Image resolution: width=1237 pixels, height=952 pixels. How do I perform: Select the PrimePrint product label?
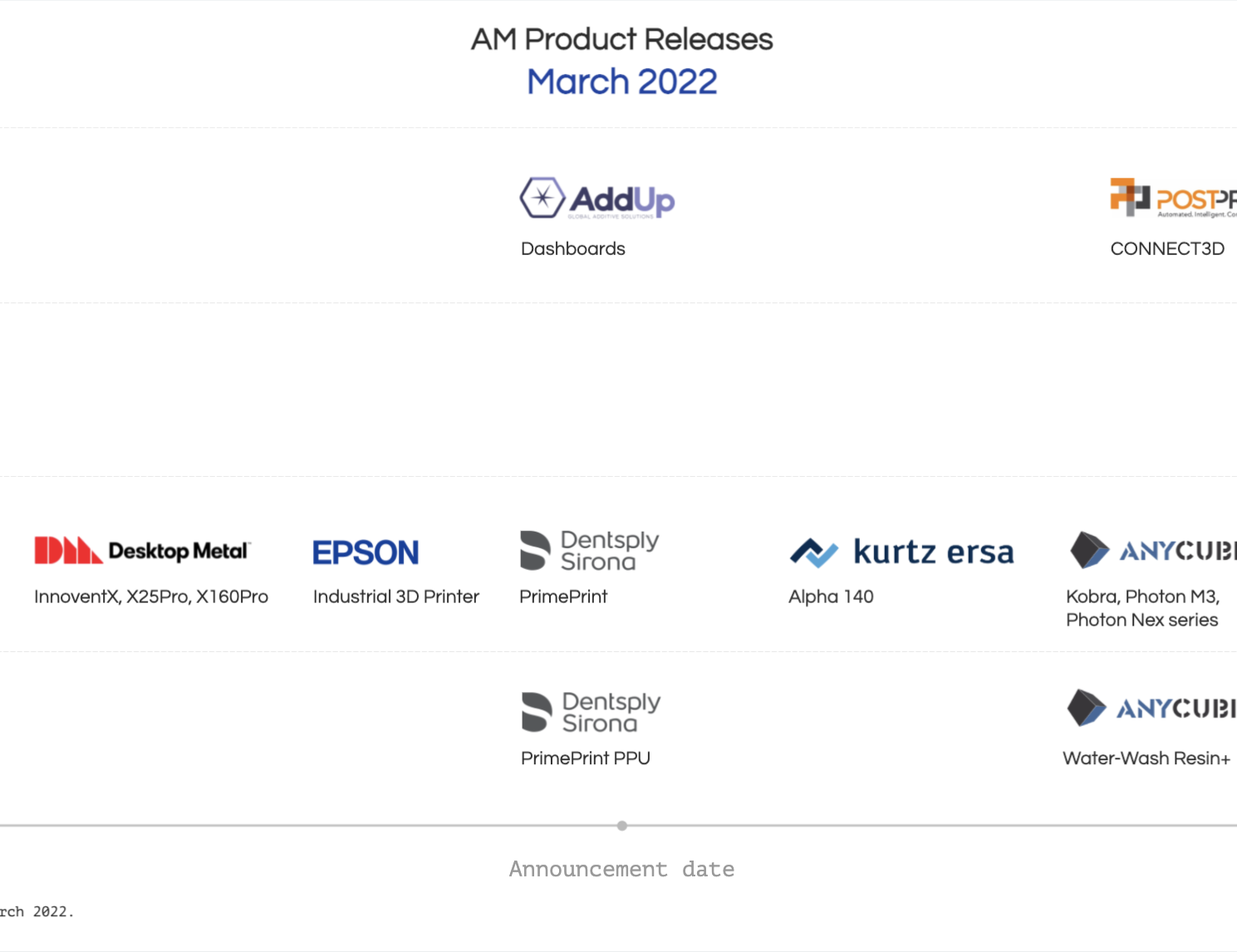tap(564, 596)
